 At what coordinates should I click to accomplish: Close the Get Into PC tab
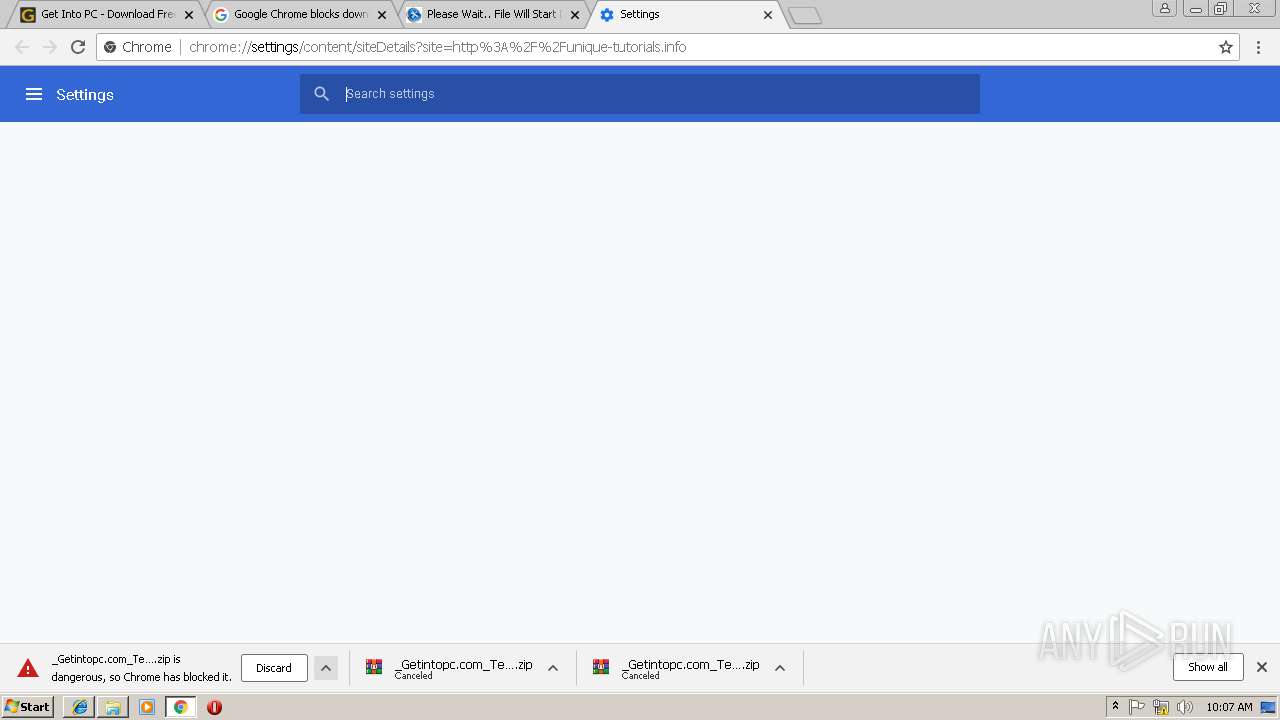[188, 15]
